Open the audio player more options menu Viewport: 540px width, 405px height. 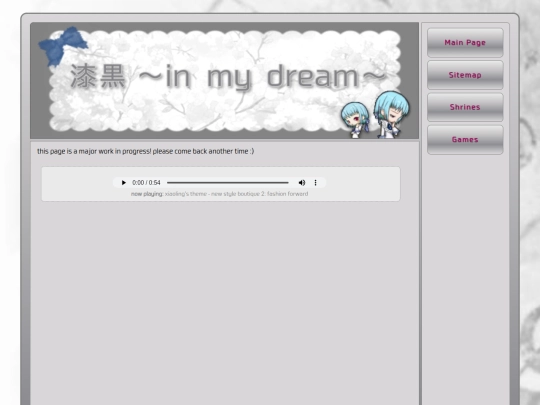pos(315,183)
